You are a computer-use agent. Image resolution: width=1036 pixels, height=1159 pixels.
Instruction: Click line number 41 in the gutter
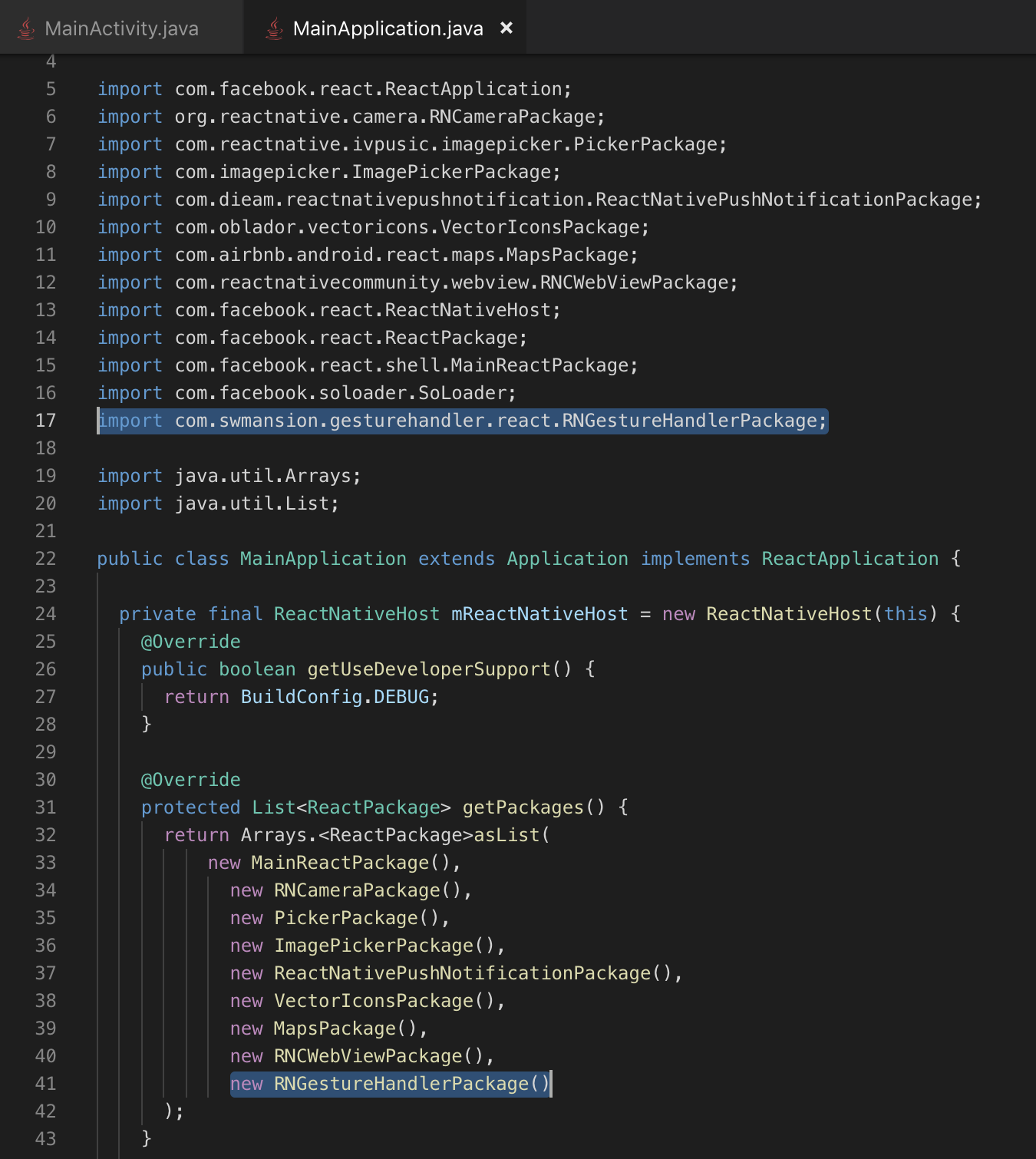click(45, 1083)
